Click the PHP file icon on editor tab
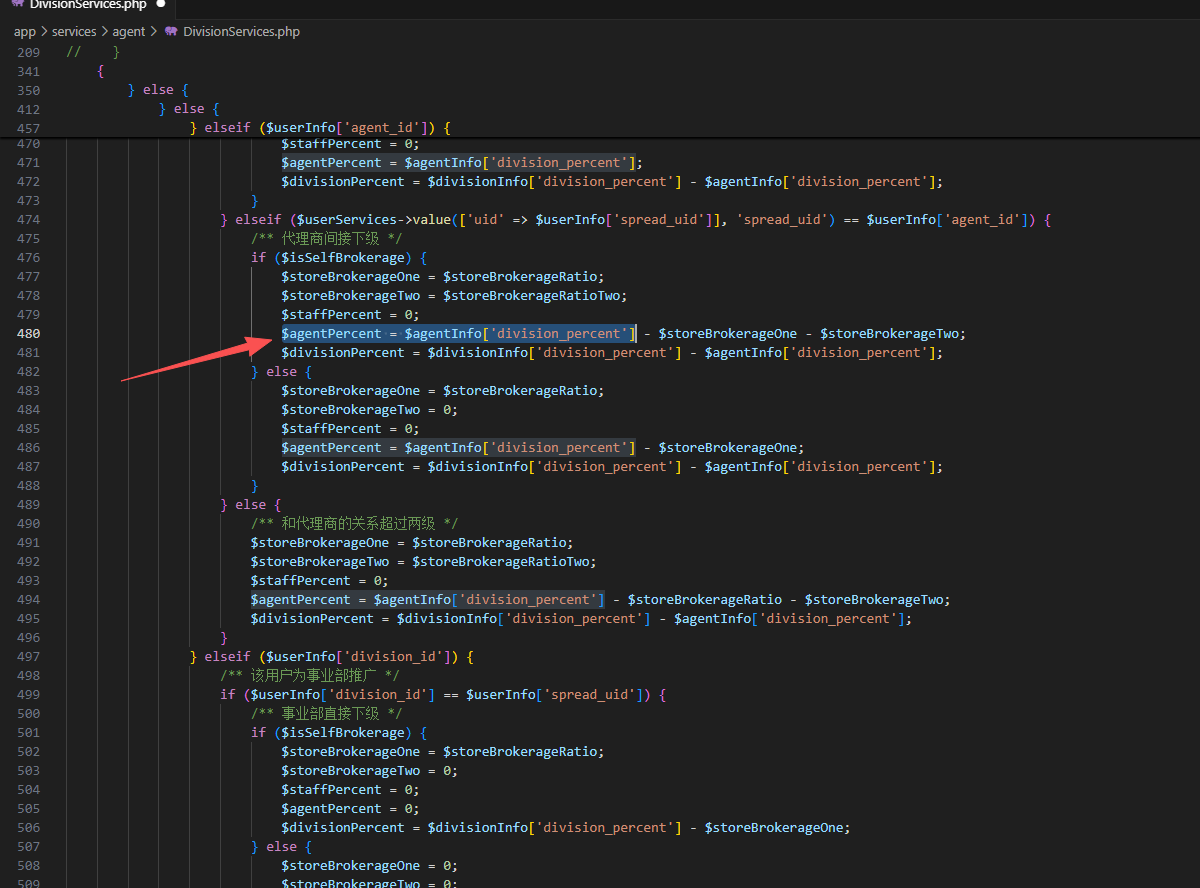Viewport: 1200px width, 888px height. 17,4
